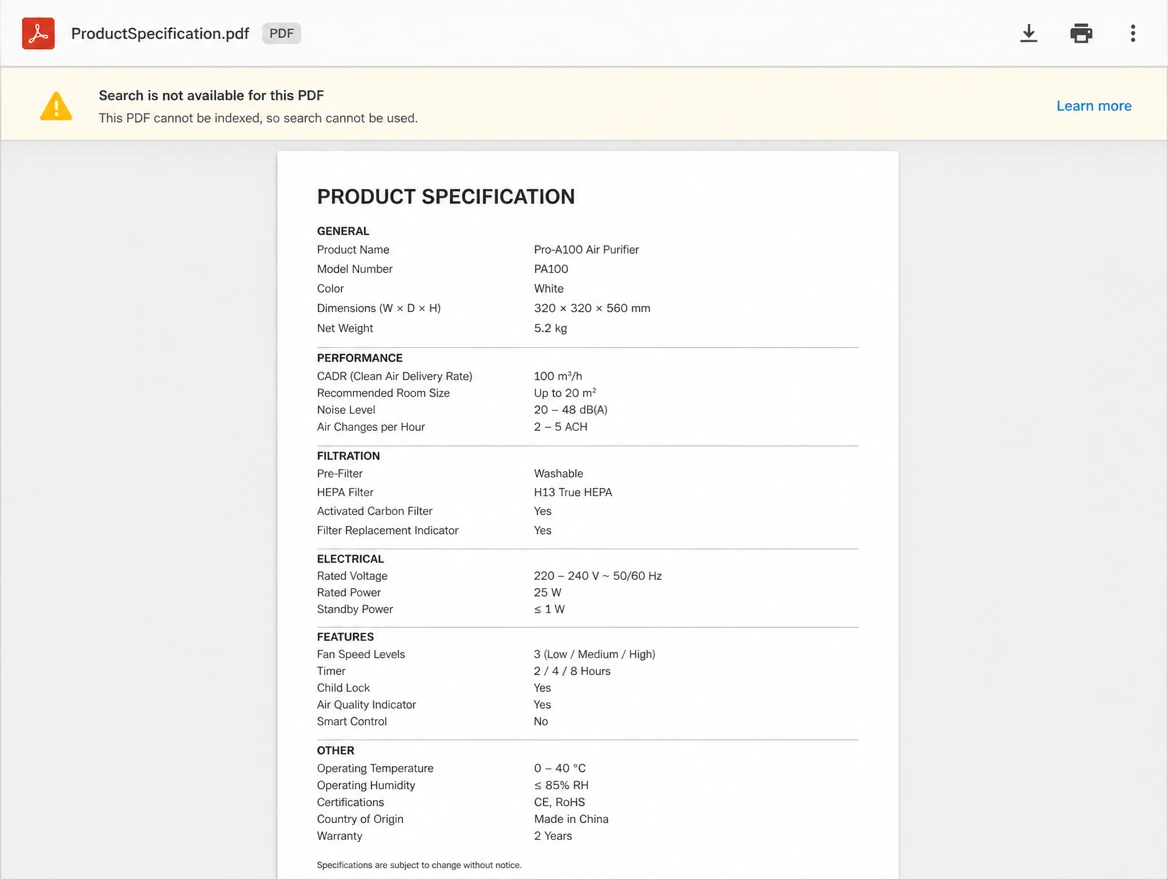Screen dimensions: 1168x880
Task: Click 'This PDF cannot be indexed' message
Action: click(x=258, y=118)
